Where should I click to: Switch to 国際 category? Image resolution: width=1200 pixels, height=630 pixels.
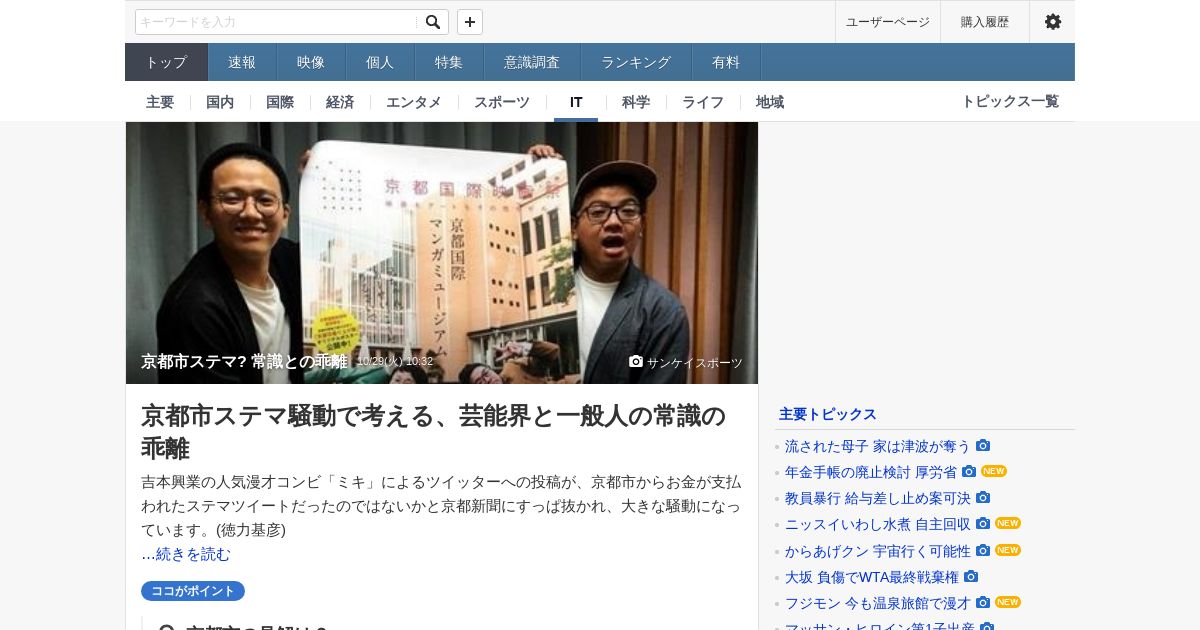280,102
